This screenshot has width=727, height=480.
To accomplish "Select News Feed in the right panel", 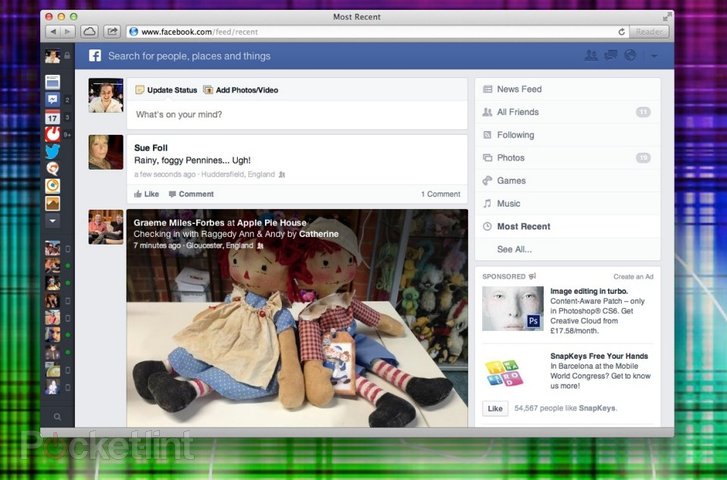I will (x=520, y=89).
